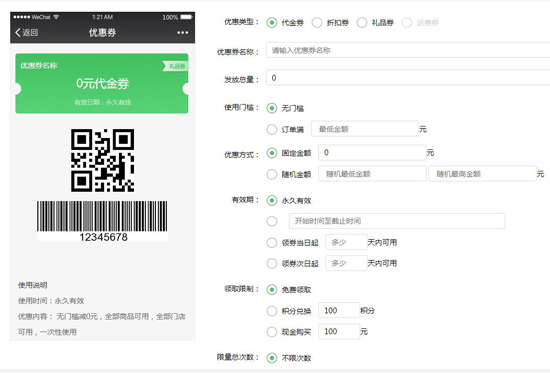The image size is (550, 373).
Task: Click the QR code in the coupon preview
Action: [102, 160]
